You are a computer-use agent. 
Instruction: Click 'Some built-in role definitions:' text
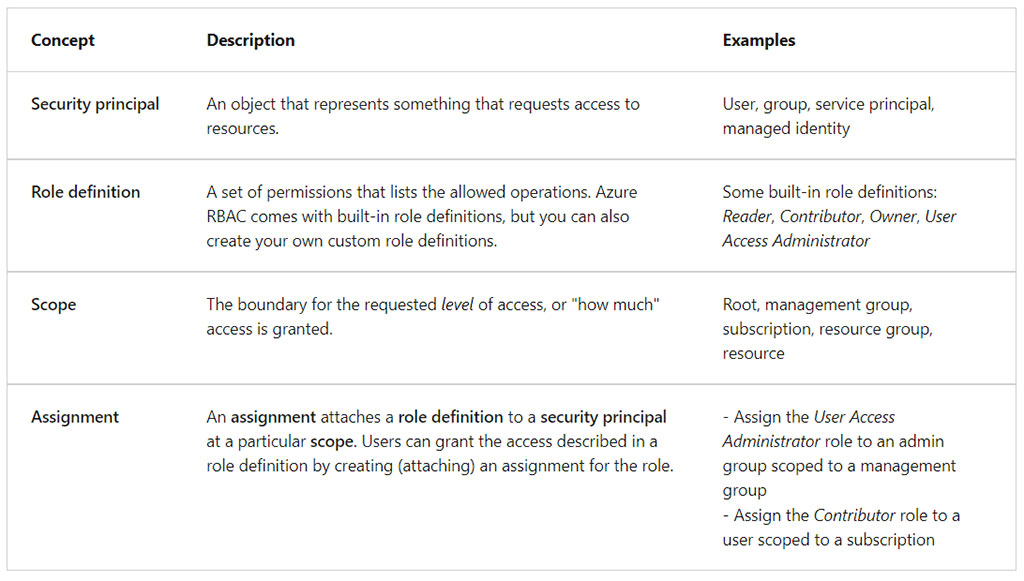[x=829, y=192]
